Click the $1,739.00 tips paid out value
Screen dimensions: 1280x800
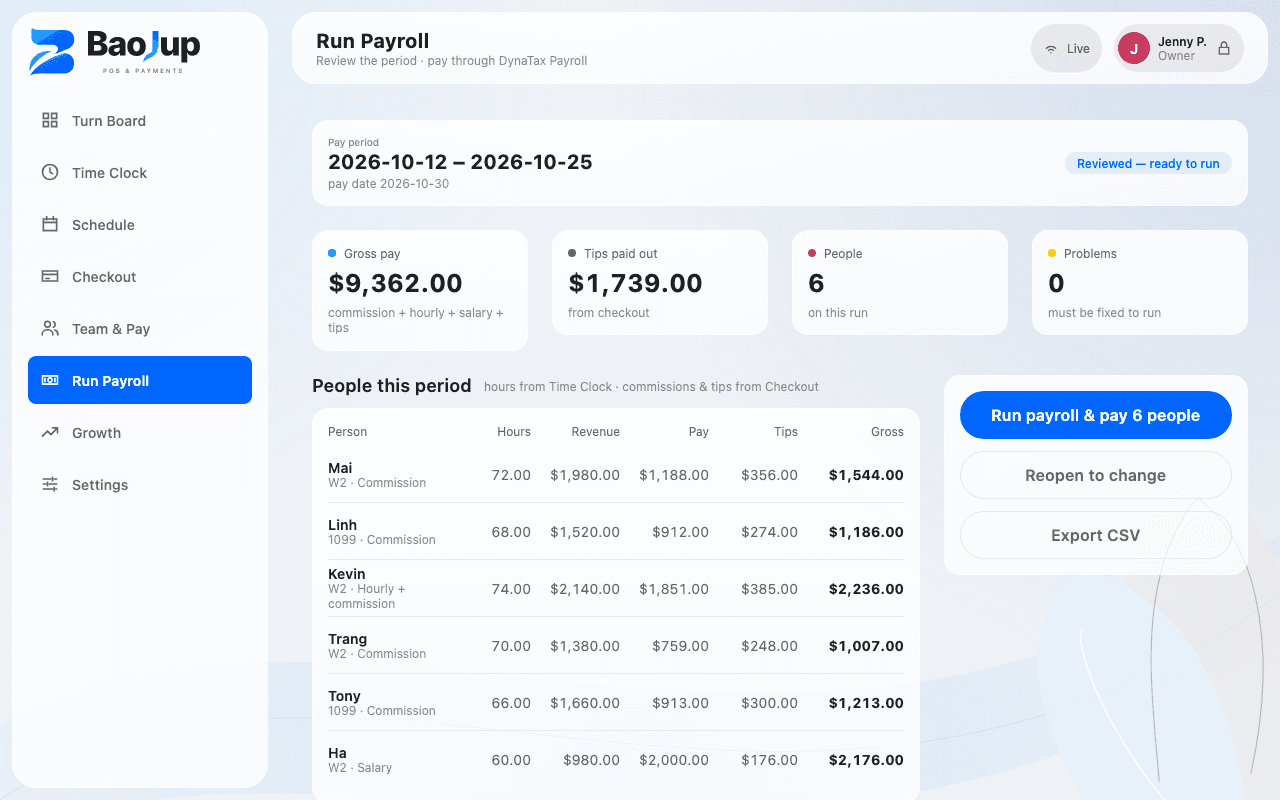tap(636, 283)
